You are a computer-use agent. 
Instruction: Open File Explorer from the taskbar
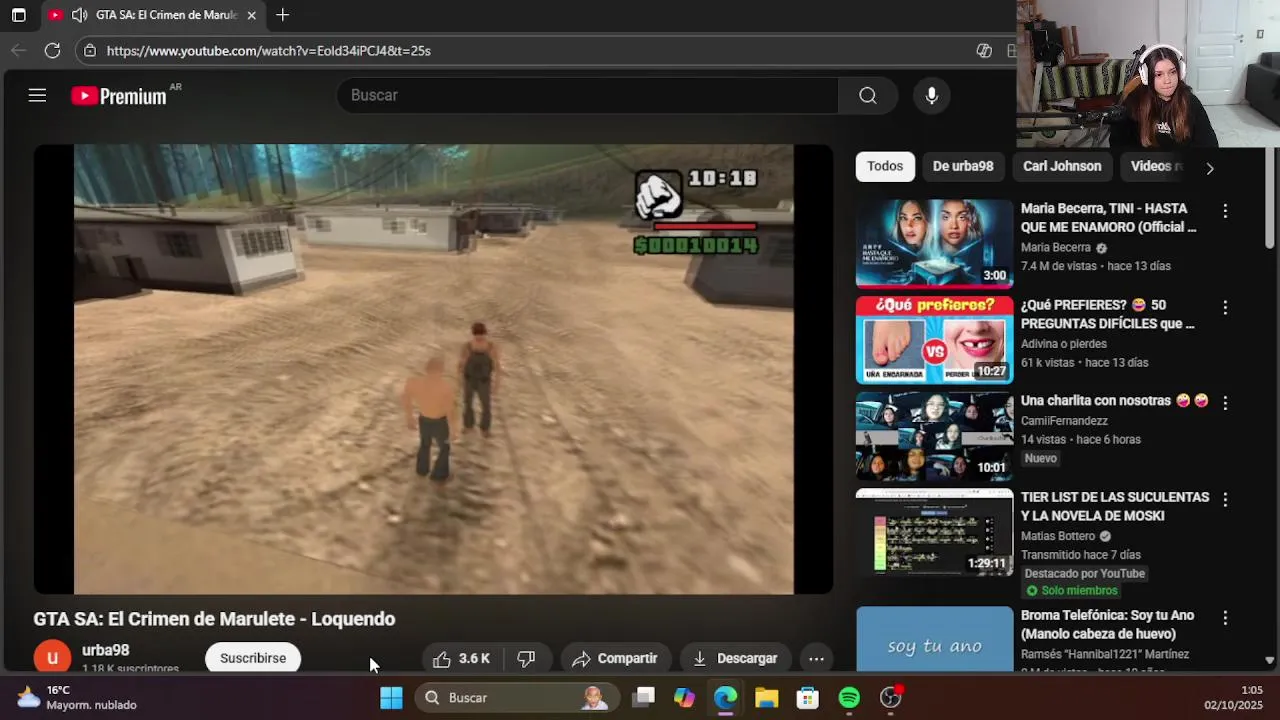pyautogui.click(x=767, y=698)
